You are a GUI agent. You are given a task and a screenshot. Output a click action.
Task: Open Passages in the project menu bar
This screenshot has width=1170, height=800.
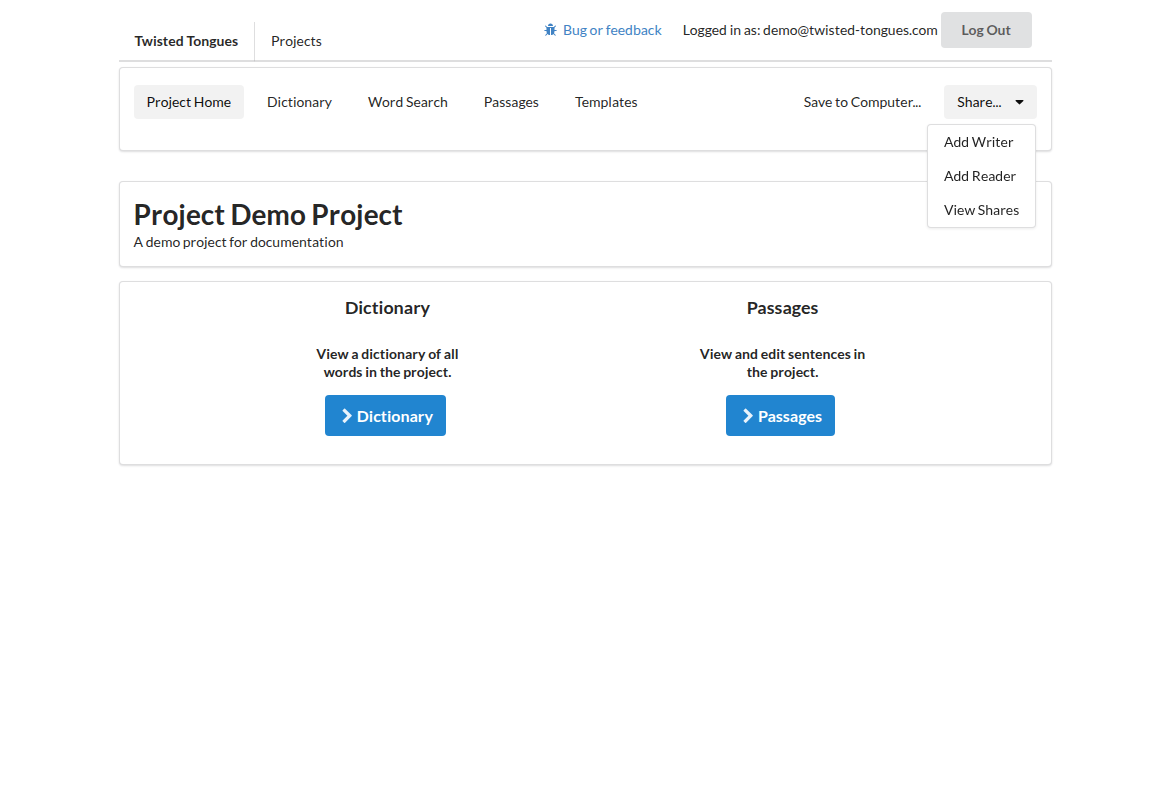tap(511, 102)
